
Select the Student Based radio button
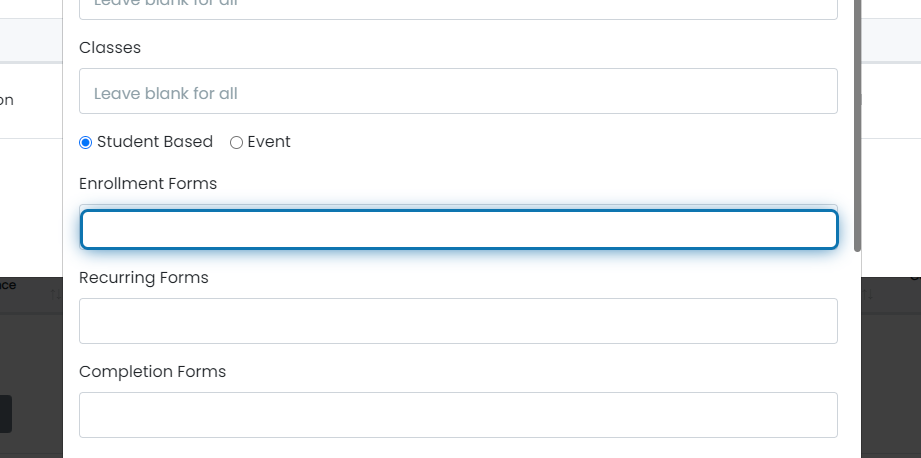tap(85, 143)
